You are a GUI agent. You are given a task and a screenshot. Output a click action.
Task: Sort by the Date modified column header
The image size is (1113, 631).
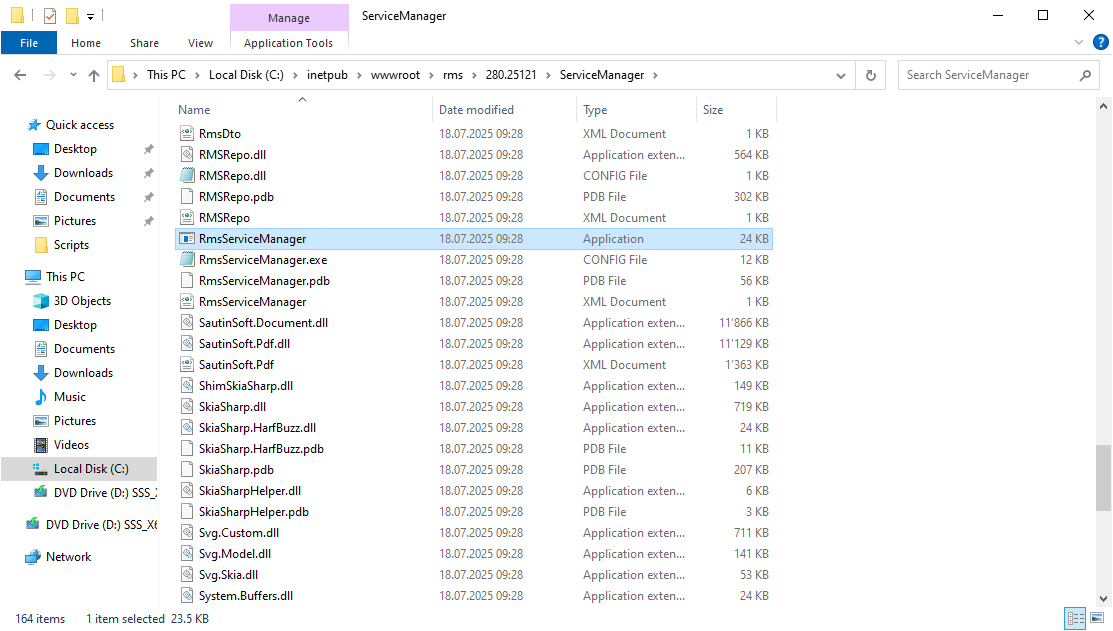coord(505,110)
